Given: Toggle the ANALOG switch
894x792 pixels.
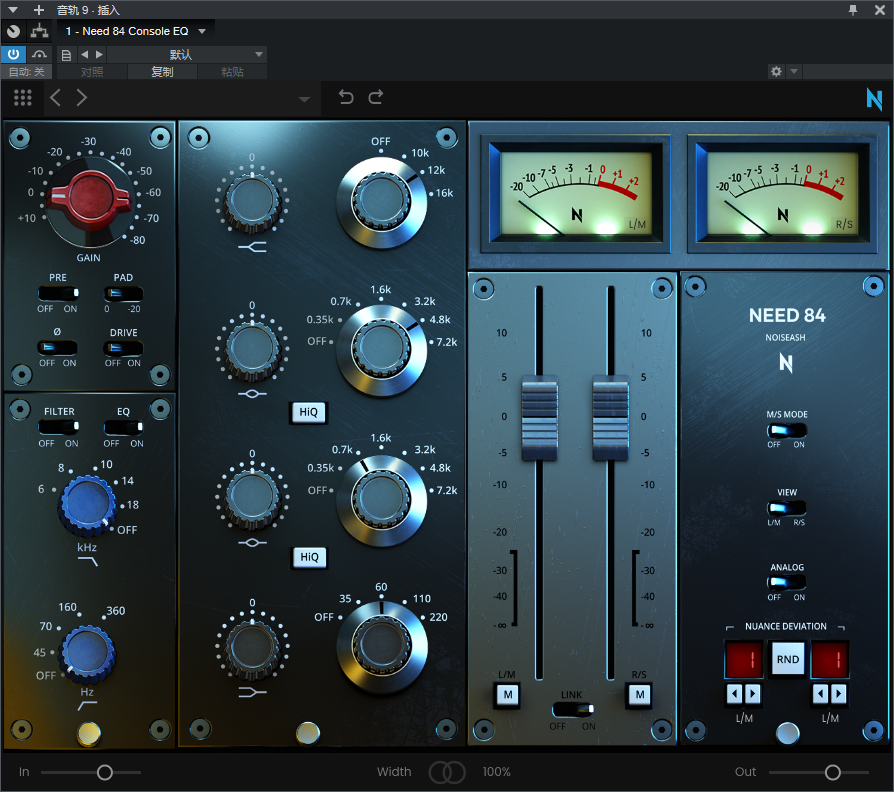Looking at the screenshot, I should click(x=786, y=582).
